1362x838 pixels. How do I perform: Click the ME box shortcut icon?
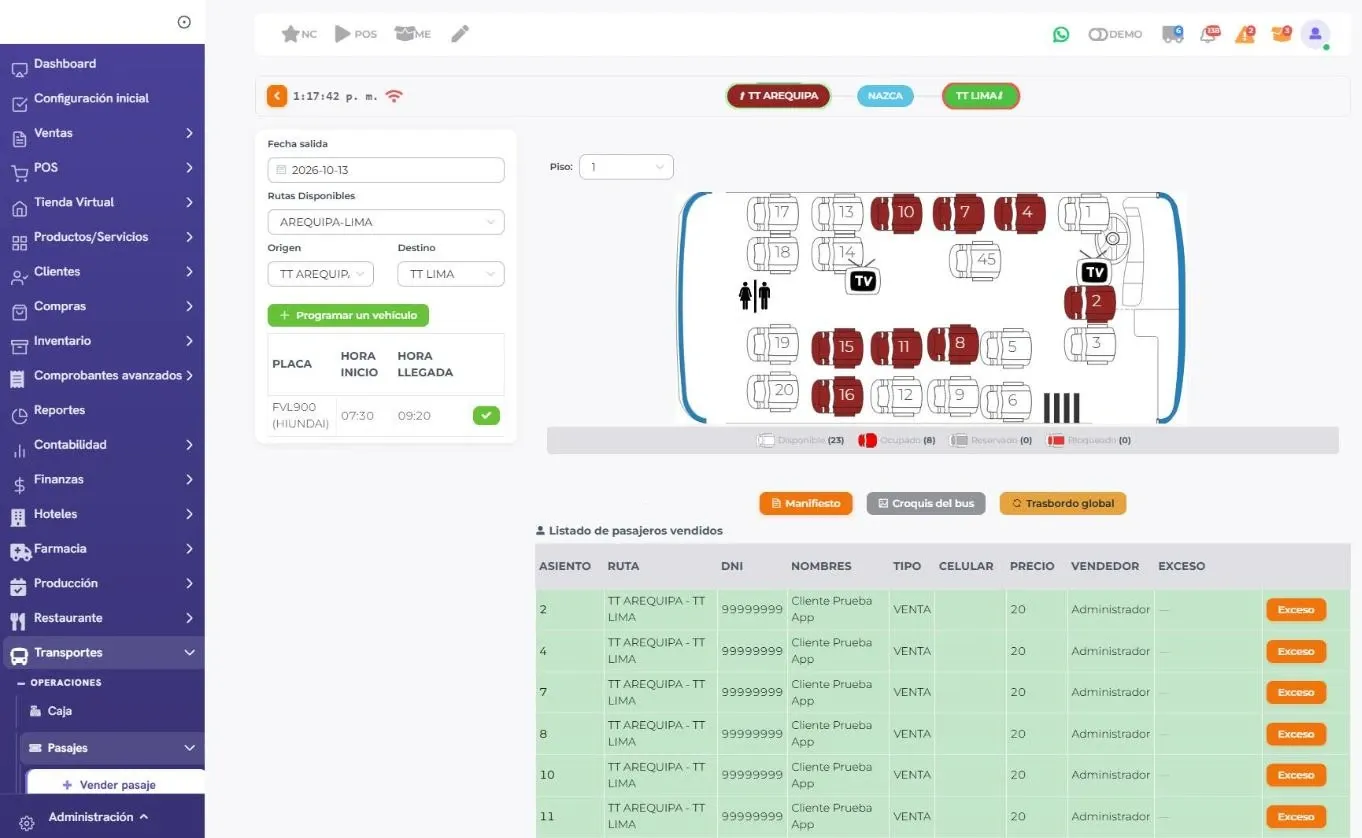point(413,34)
